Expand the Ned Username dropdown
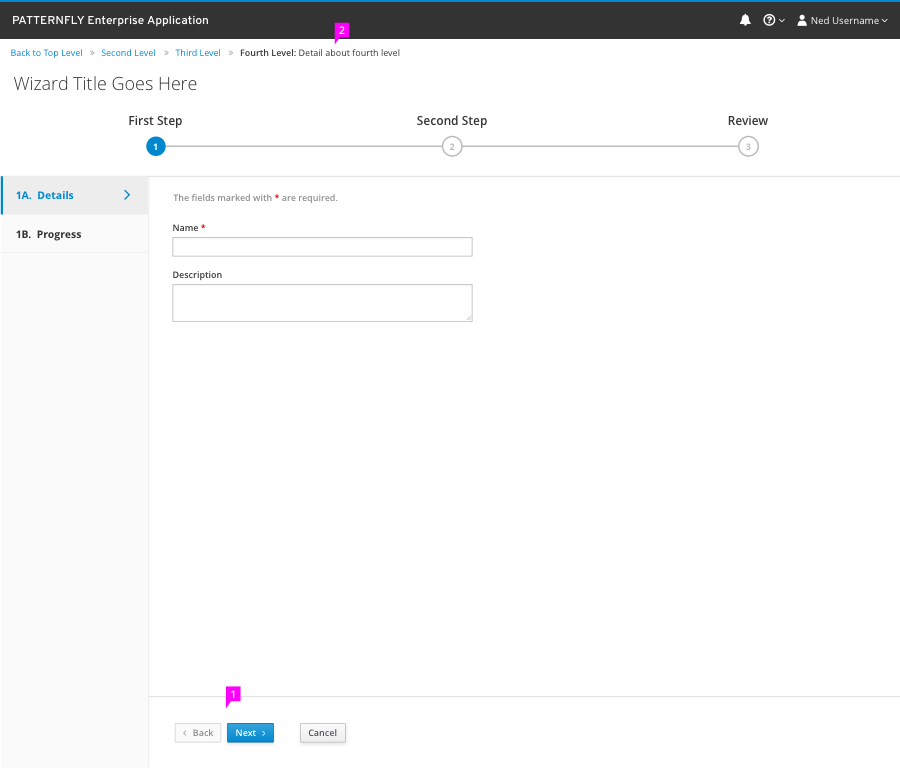The width and height of the screenshot is (900, 768). pos(843,21)
